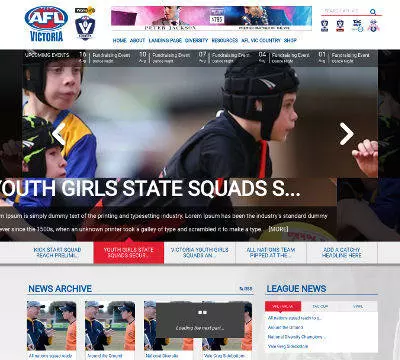
Task: Click the search text field
Action: tap(345, 11)
